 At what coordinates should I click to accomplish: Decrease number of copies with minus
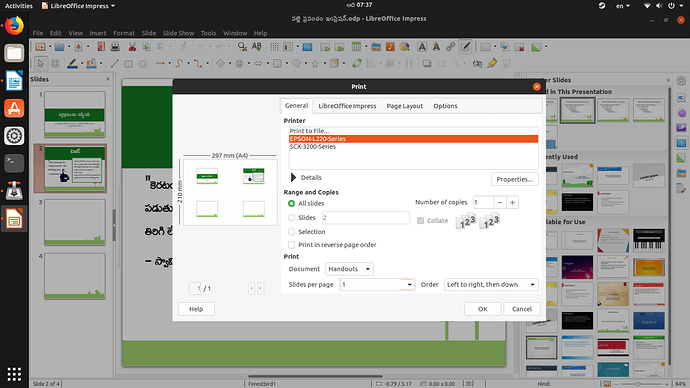tap(499, 202)
